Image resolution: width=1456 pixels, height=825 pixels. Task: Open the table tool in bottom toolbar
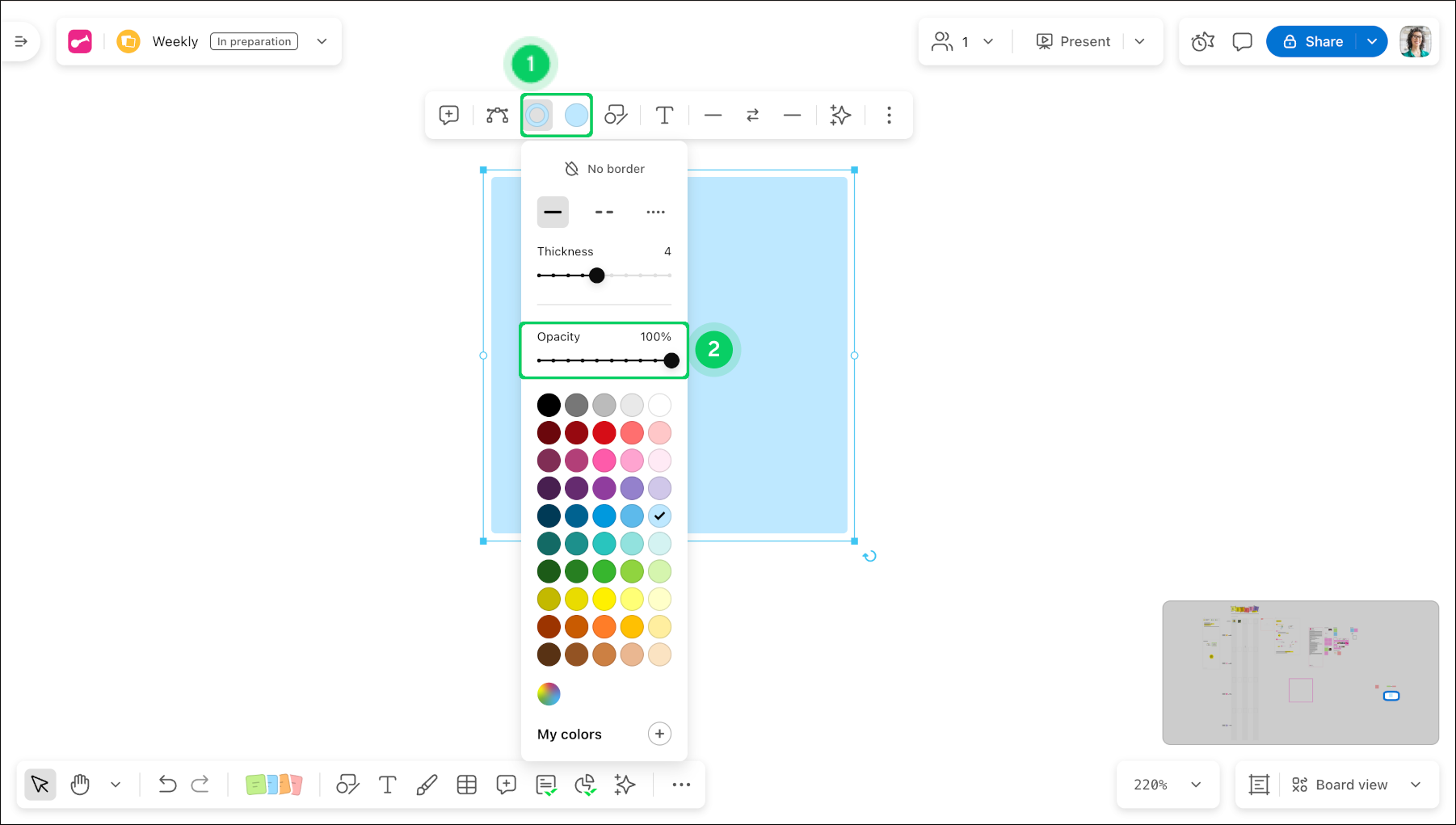pyautogui.click(x=467, y=785)
